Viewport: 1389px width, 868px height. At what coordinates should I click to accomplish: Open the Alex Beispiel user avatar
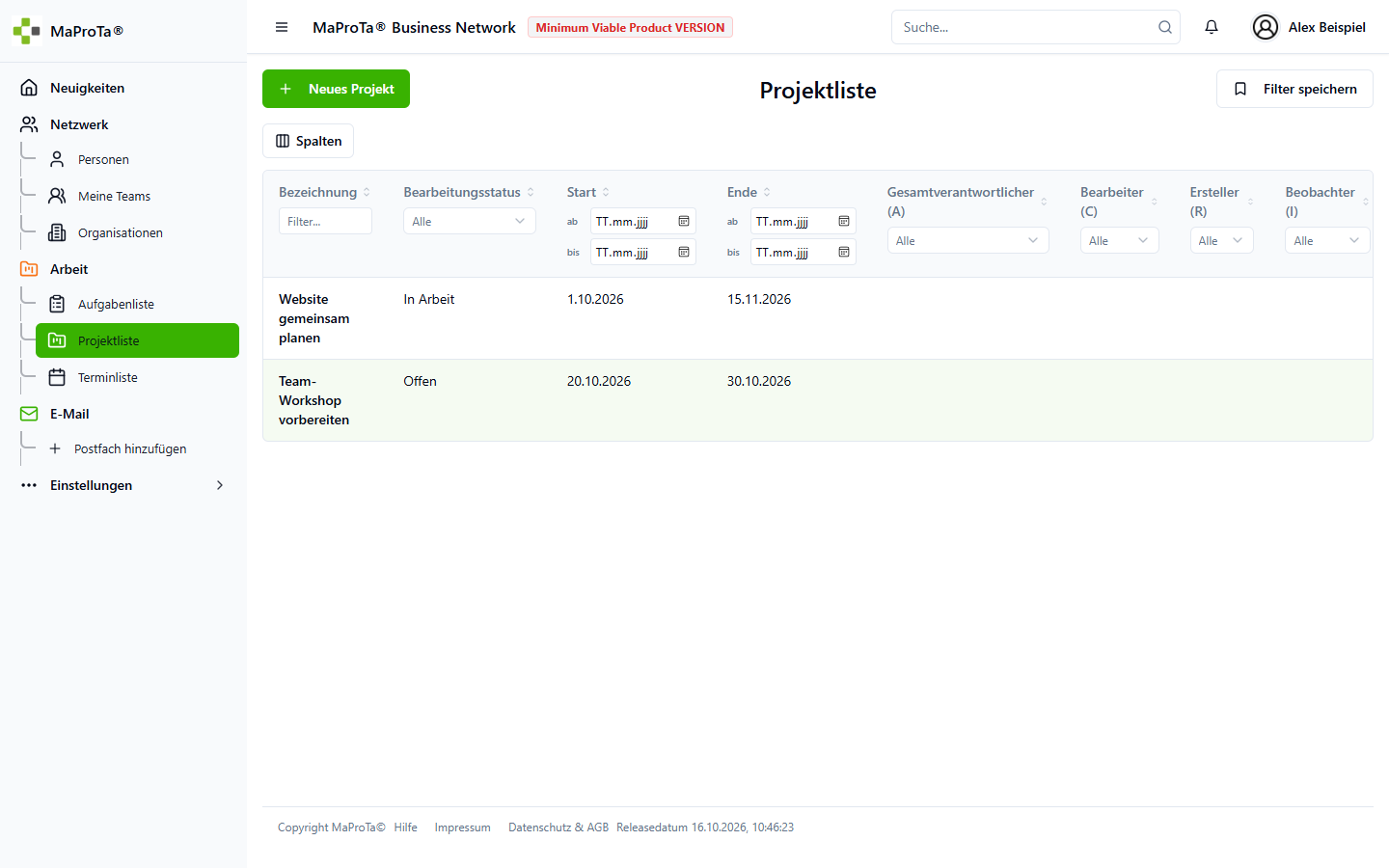1266,27
